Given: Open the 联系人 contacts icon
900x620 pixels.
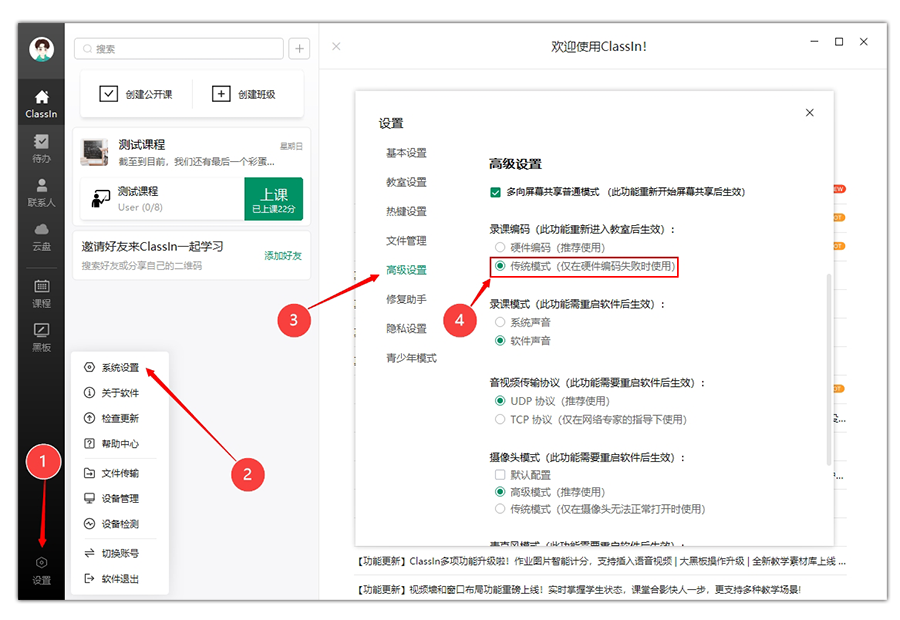Looking at the screenshot, I should [x=41, y=185].
